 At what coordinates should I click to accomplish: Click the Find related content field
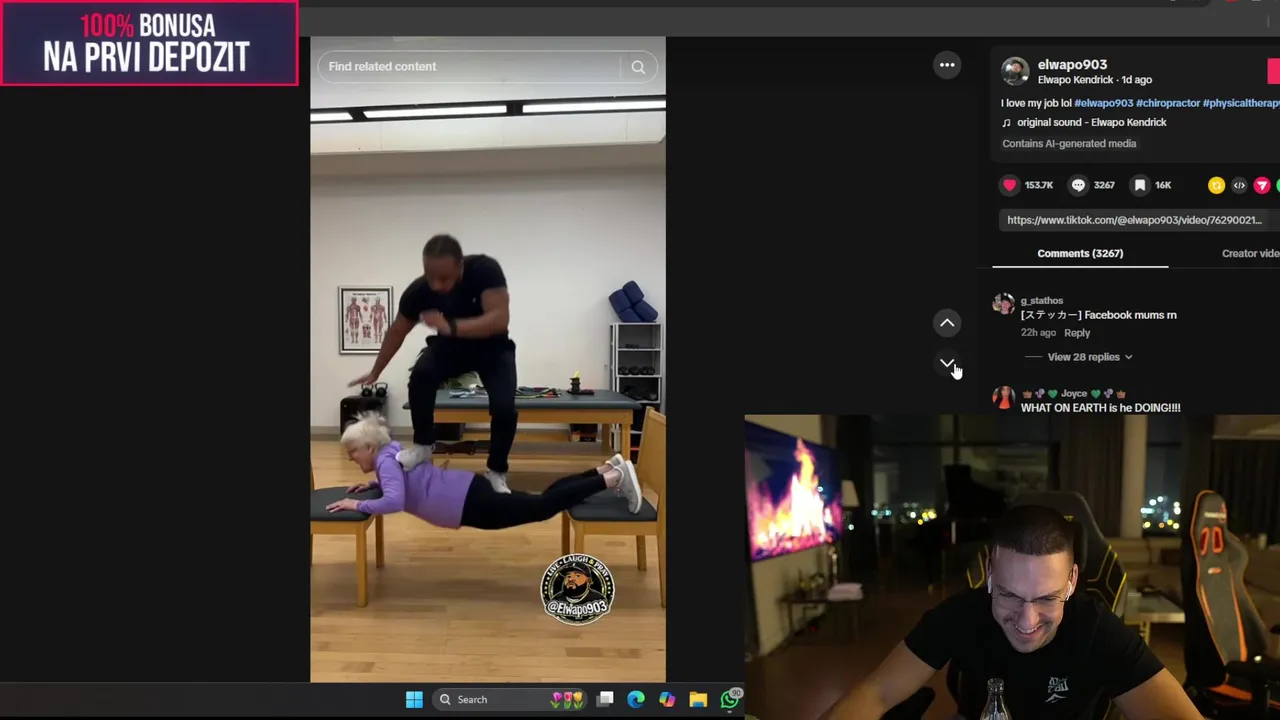(470, 66)
